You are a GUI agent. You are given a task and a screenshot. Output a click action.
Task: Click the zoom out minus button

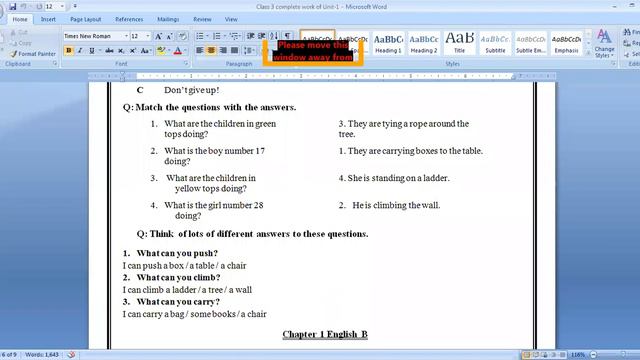(593, 355)
